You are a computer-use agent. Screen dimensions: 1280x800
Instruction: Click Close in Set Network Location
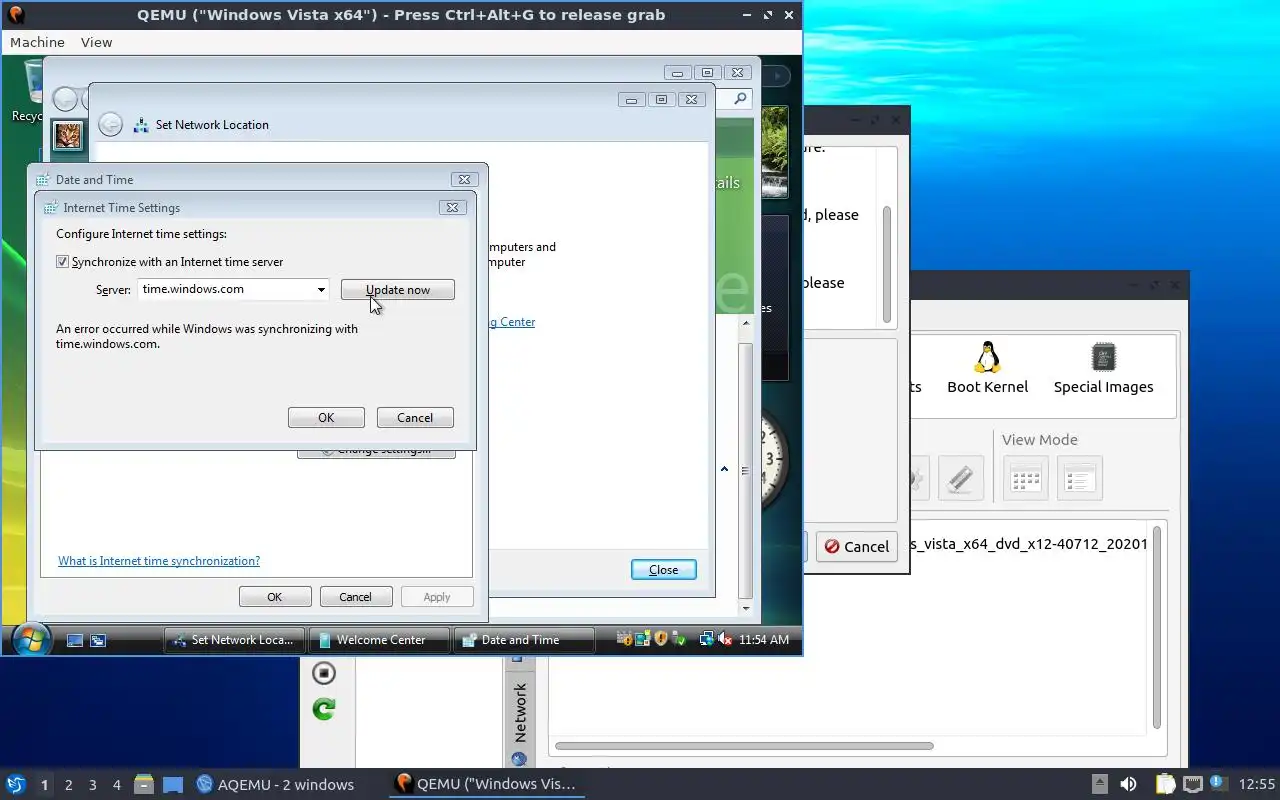(664, 570)
